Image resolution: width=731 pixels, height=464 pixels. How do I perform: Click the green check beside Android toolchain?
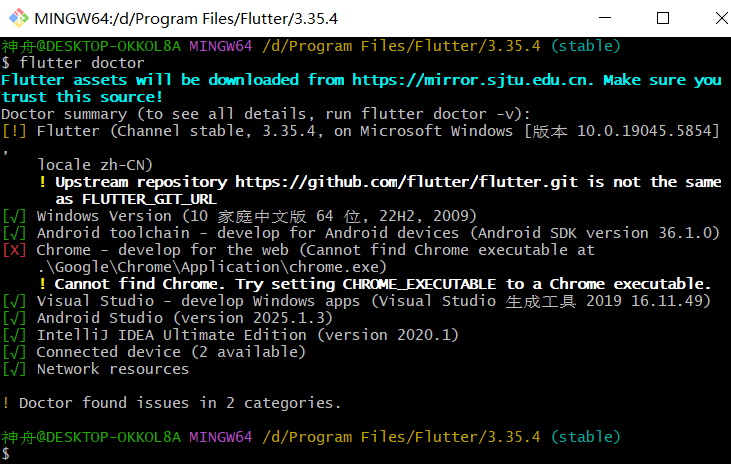click(x=14, y=233)
